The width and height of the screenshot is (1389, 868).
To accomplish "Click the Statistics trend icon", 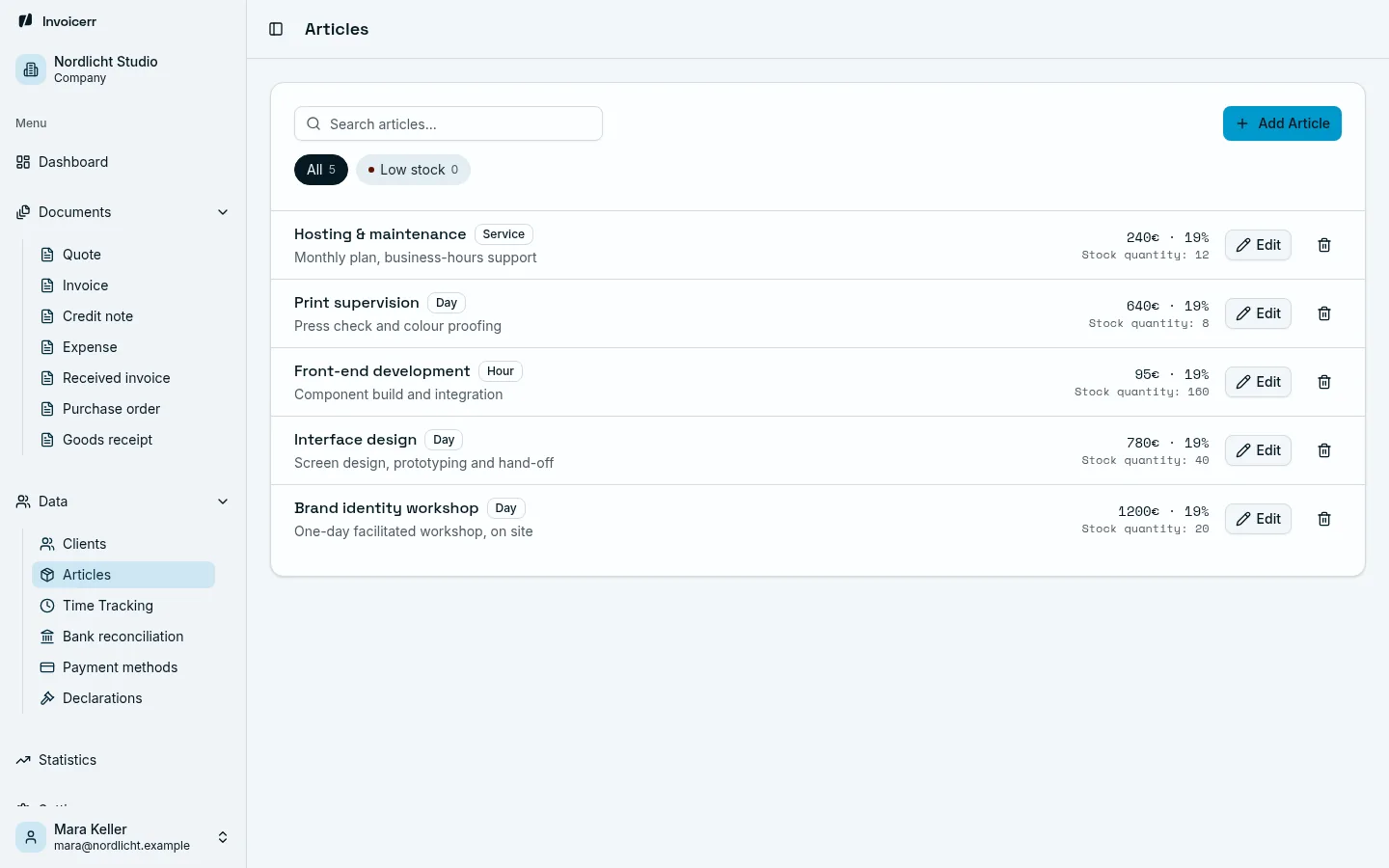I will click(23, 760).
